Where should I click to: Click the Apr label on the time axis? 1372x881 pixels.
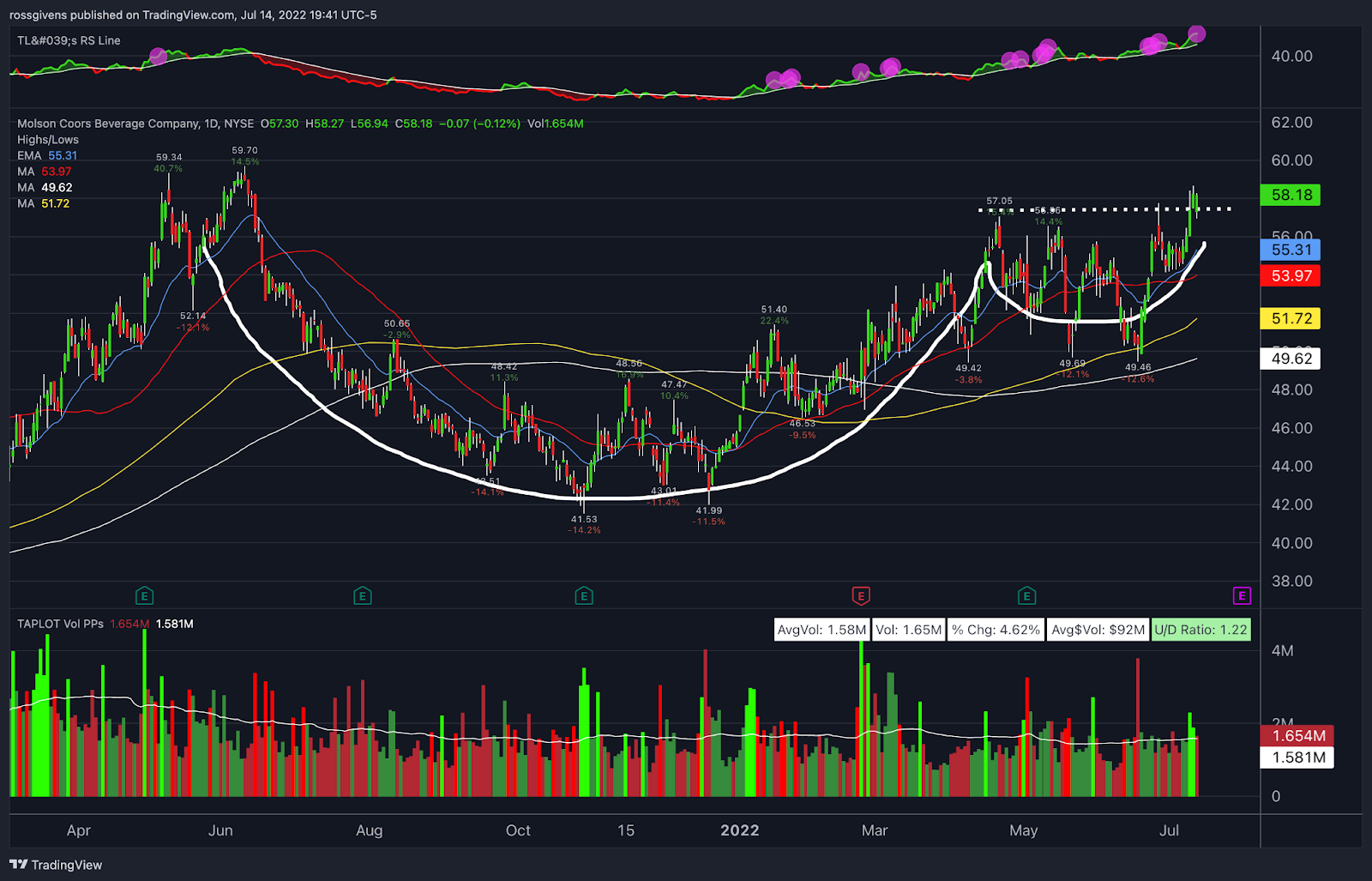point(79,830)
